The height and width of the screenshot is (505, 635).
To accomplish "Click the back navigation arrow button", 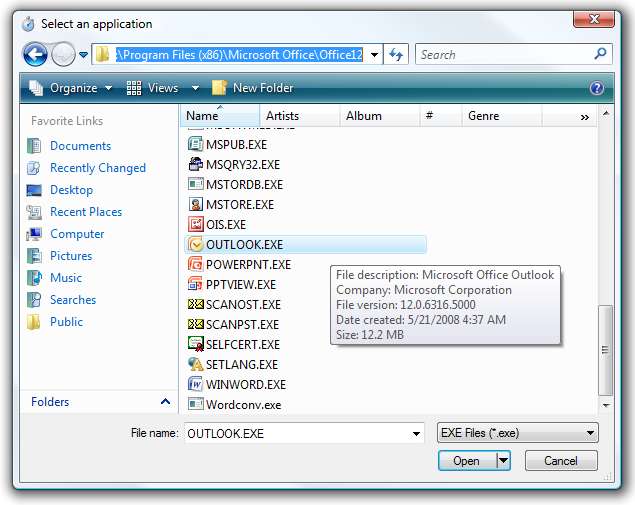I will click(35, 55).
